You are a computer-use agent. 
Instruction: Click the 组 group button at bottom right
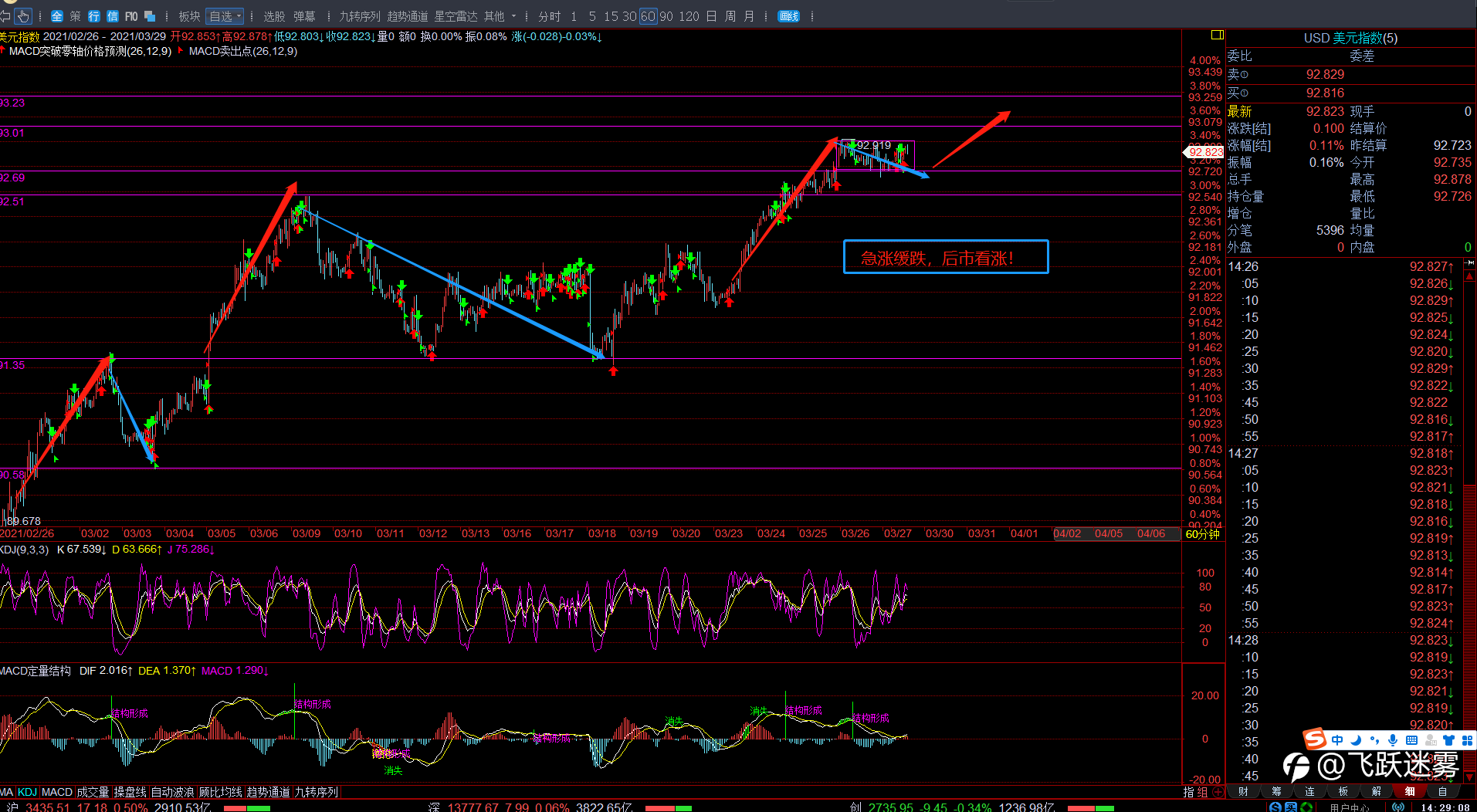[1203, 792]
